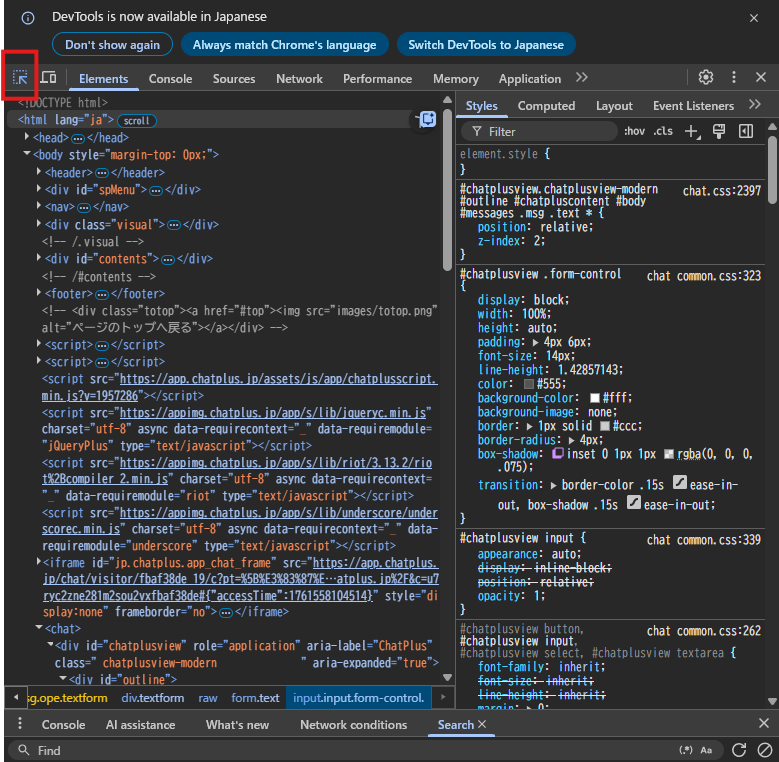Image resolution: width=779 pixels, height=762 pixels.
Task: Clear the search with the cancel icon
Action: (x=764, y=750)
